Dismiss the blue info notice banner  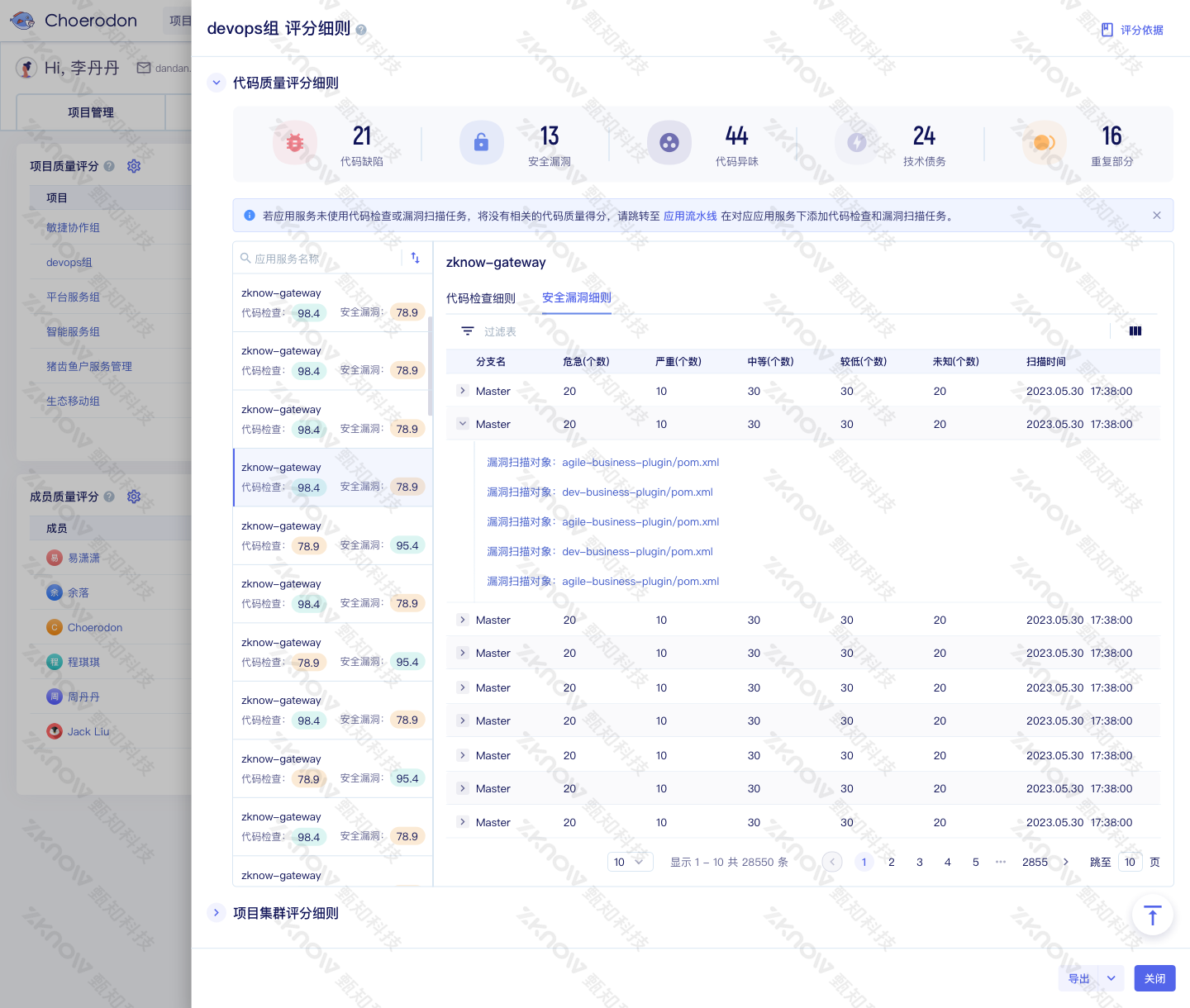click(1157, 216)
